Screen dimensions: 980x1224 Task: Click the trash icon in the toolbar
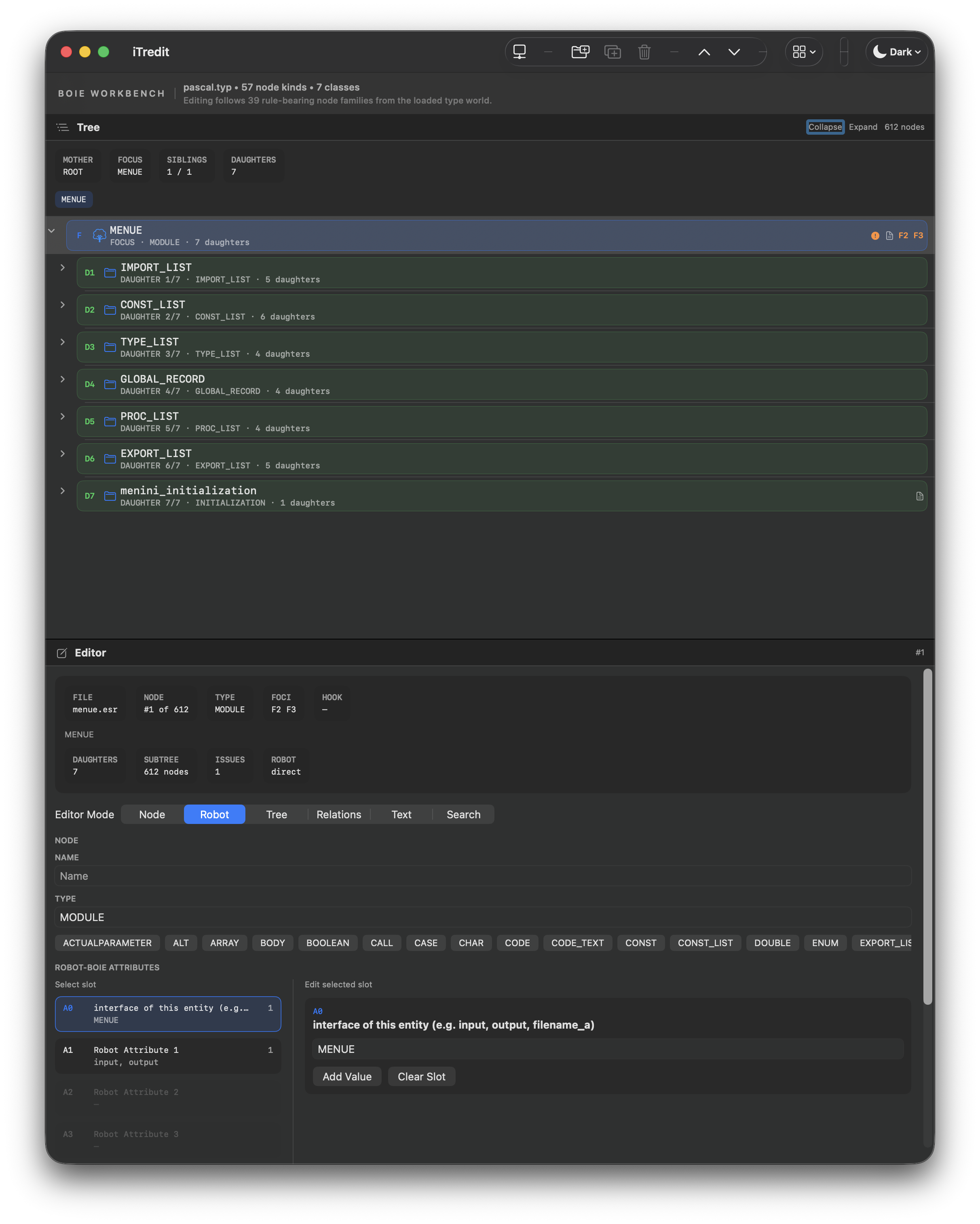[644, 52]
